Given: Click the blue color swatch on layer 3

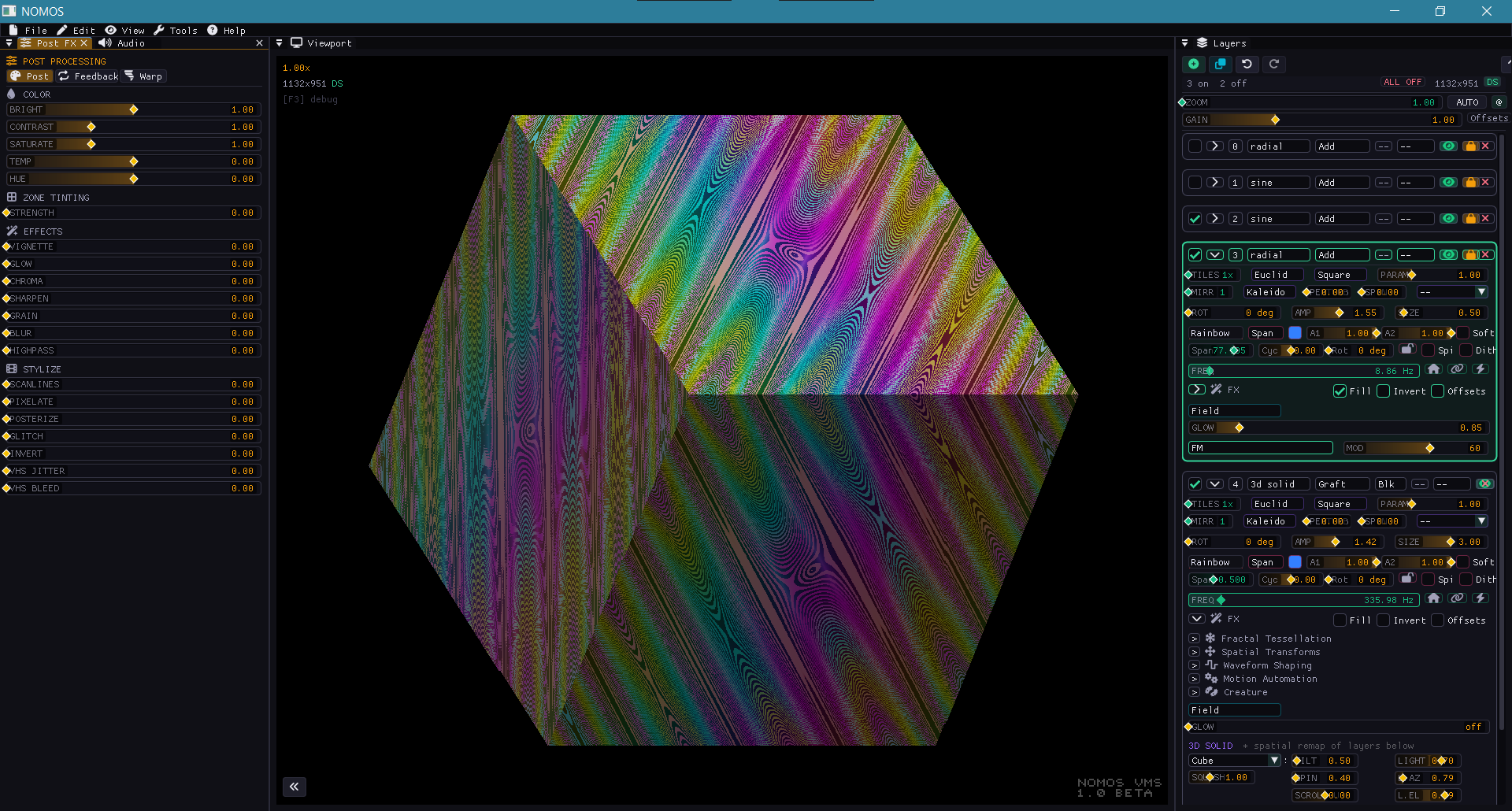Looking at the screenshot, I should tap(1295, 333).
